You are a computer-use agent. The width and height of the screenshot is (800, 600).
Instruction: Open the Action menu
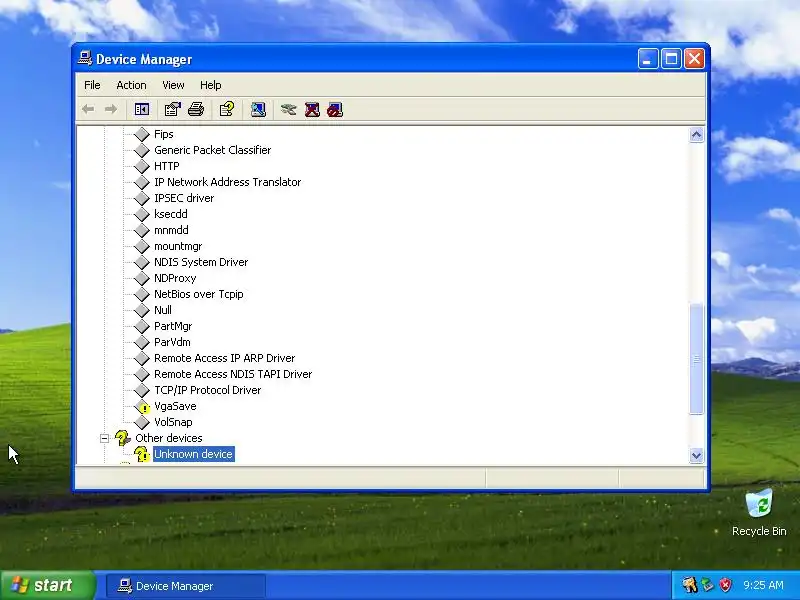click(x=131, y=85)
